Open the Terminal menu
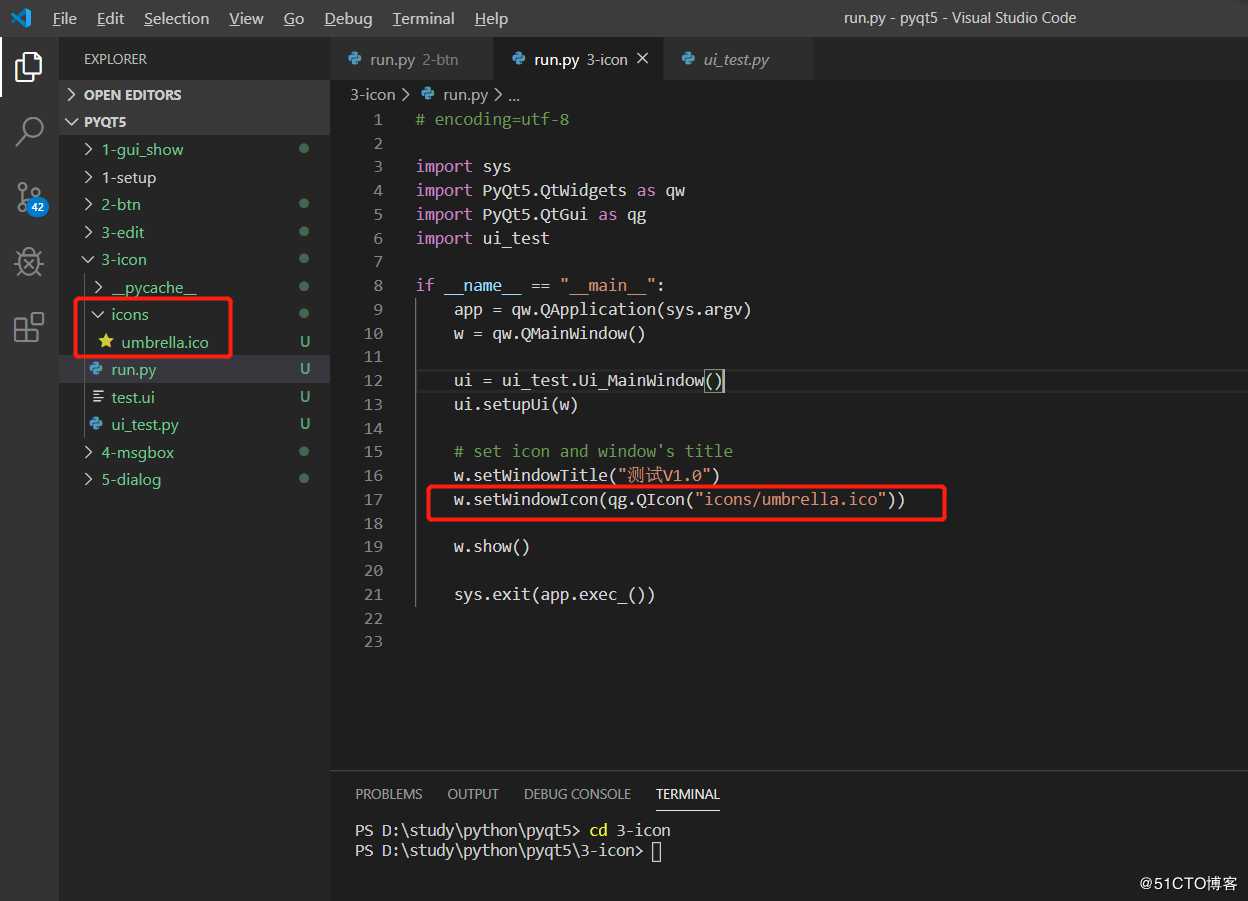Screen dimensions: 1248x901 424,18
